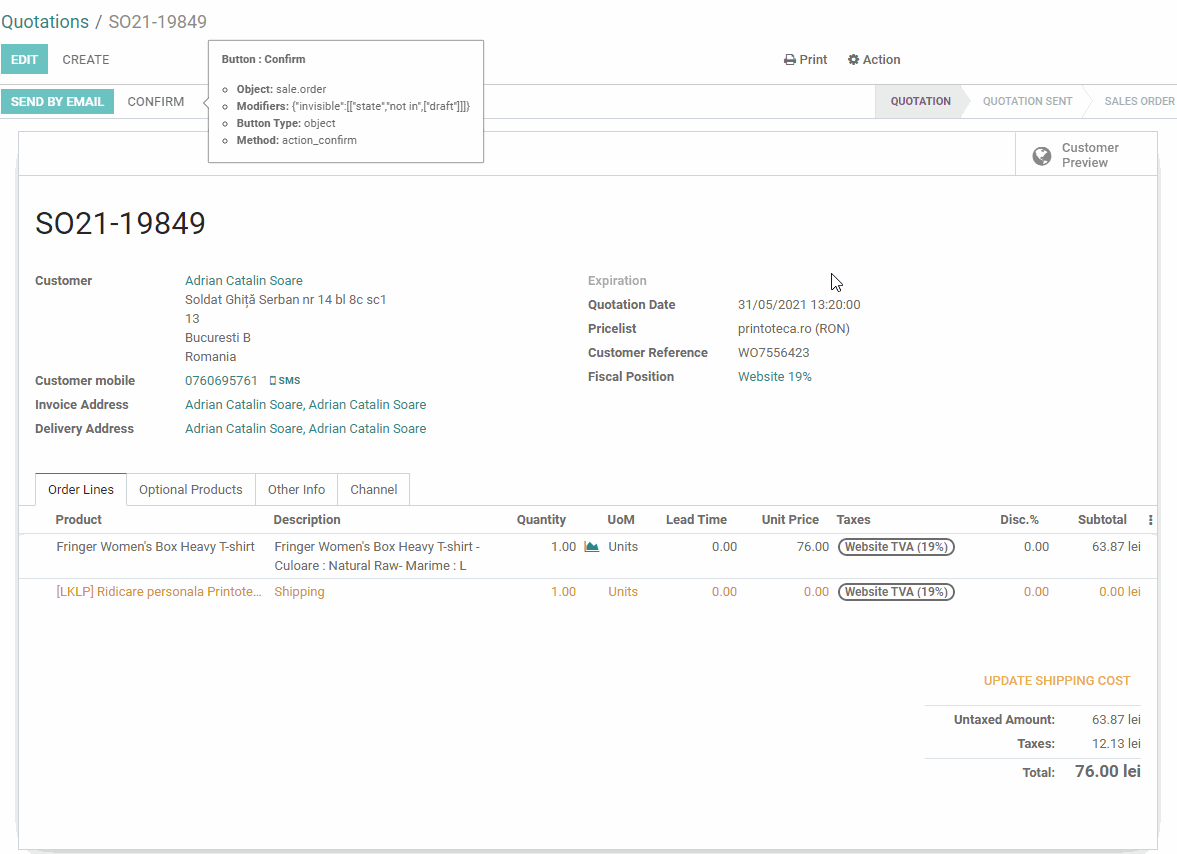Call the customer mobile number 0760695761
The image size is (1177, 854).
(221, 381)
